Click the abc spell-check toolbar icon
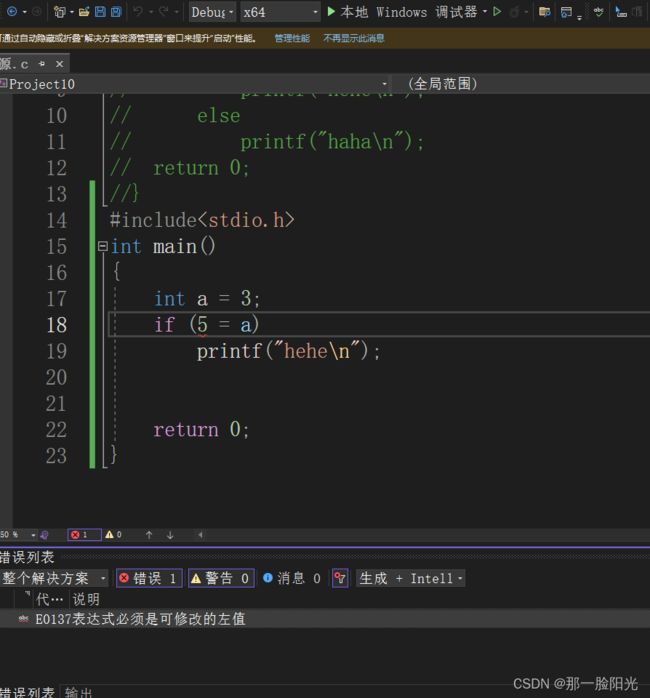 (x=599, y=12)
